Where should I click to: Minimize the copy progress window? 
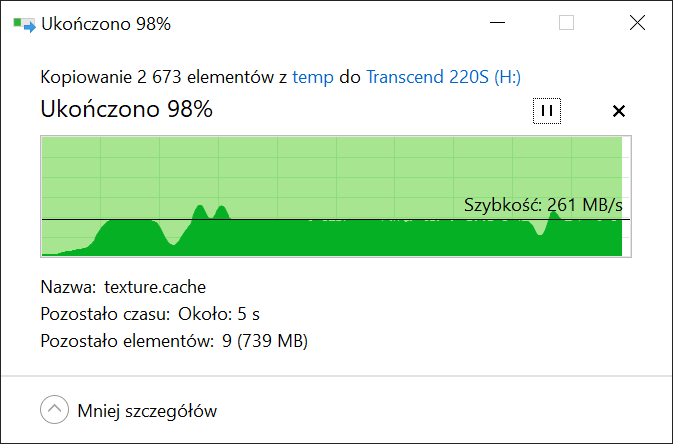(x=497, y=23)
